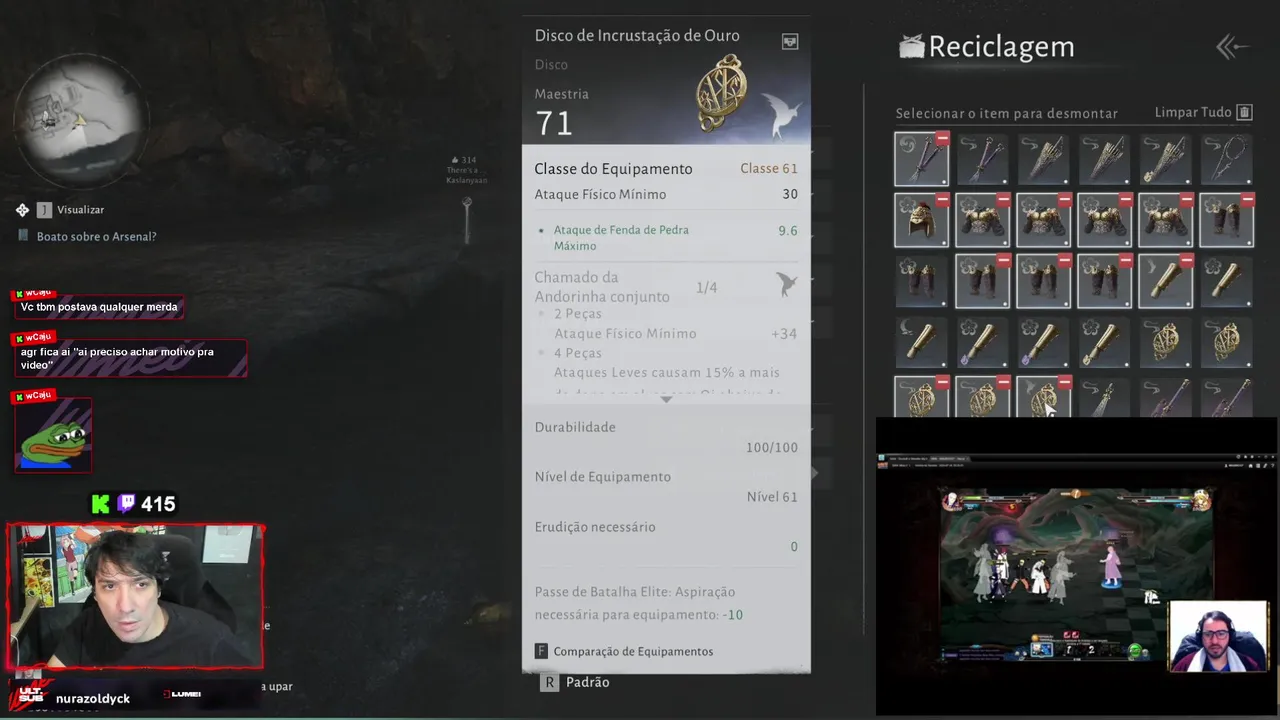1280x720 pixels.
Task: Deselect first disc in bottom row via minus
Action: [x=942, y=383]
